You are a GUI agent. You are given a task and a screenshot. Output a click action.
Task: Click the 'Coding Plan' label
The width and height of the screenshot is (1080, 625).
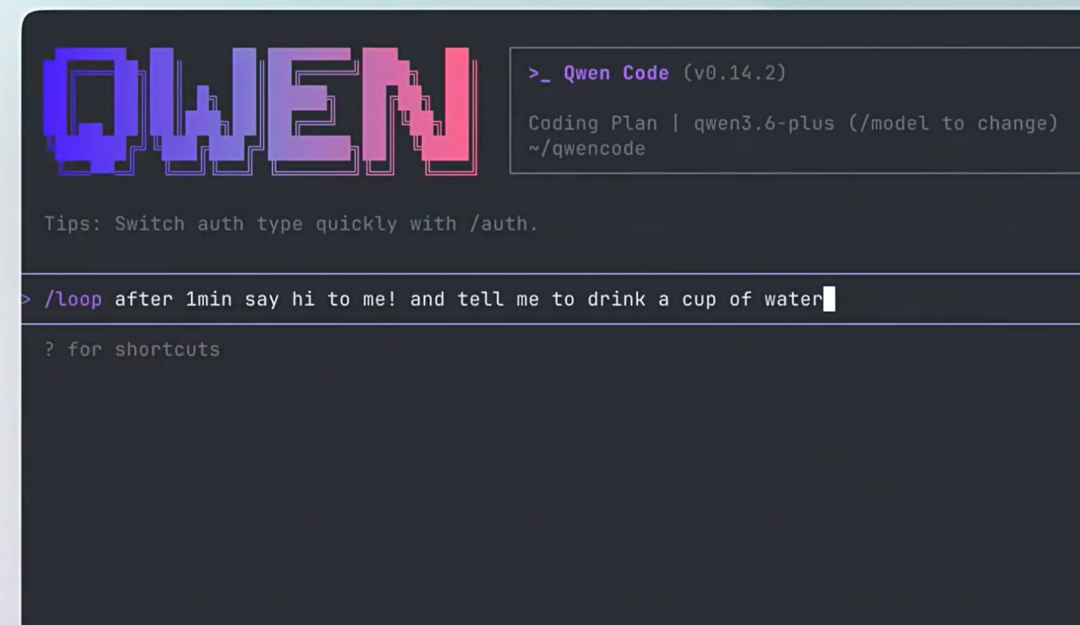pyautogui.click(x=592, y=123)
